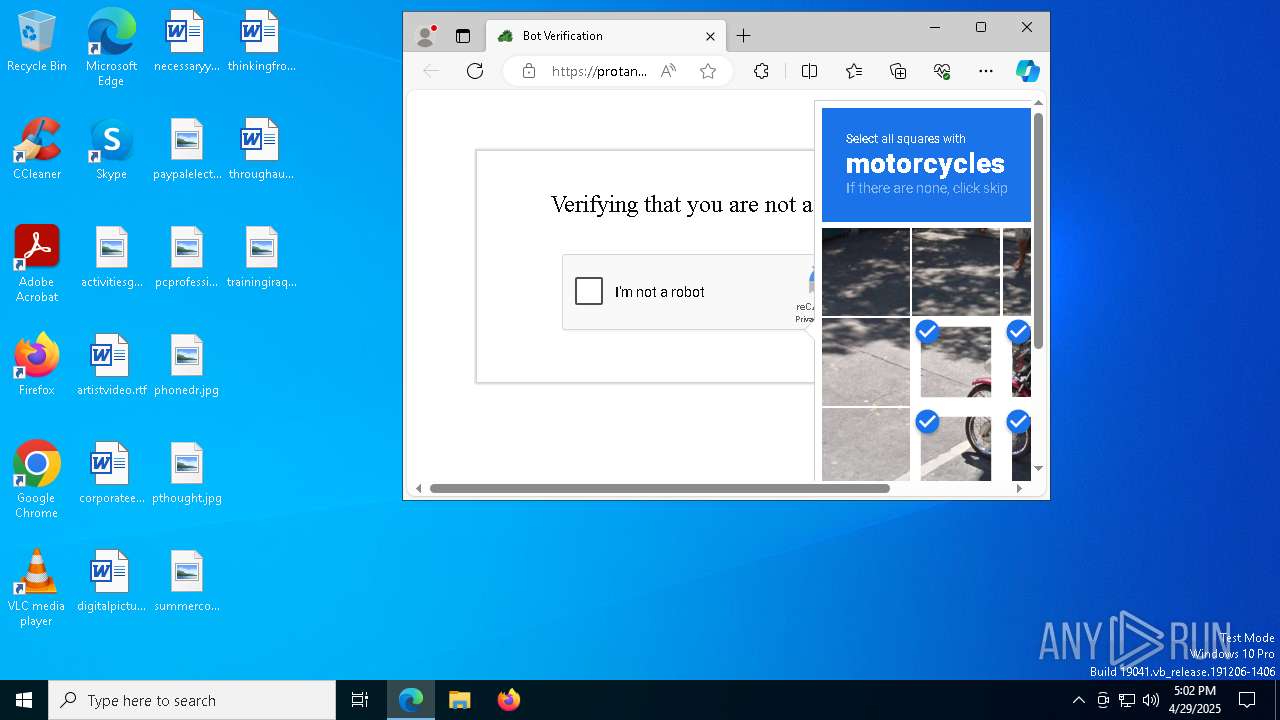The height and width of the screenshot is (720, 1280).
Task: Open File Explorer from taskbar
Action: point(459,700)
